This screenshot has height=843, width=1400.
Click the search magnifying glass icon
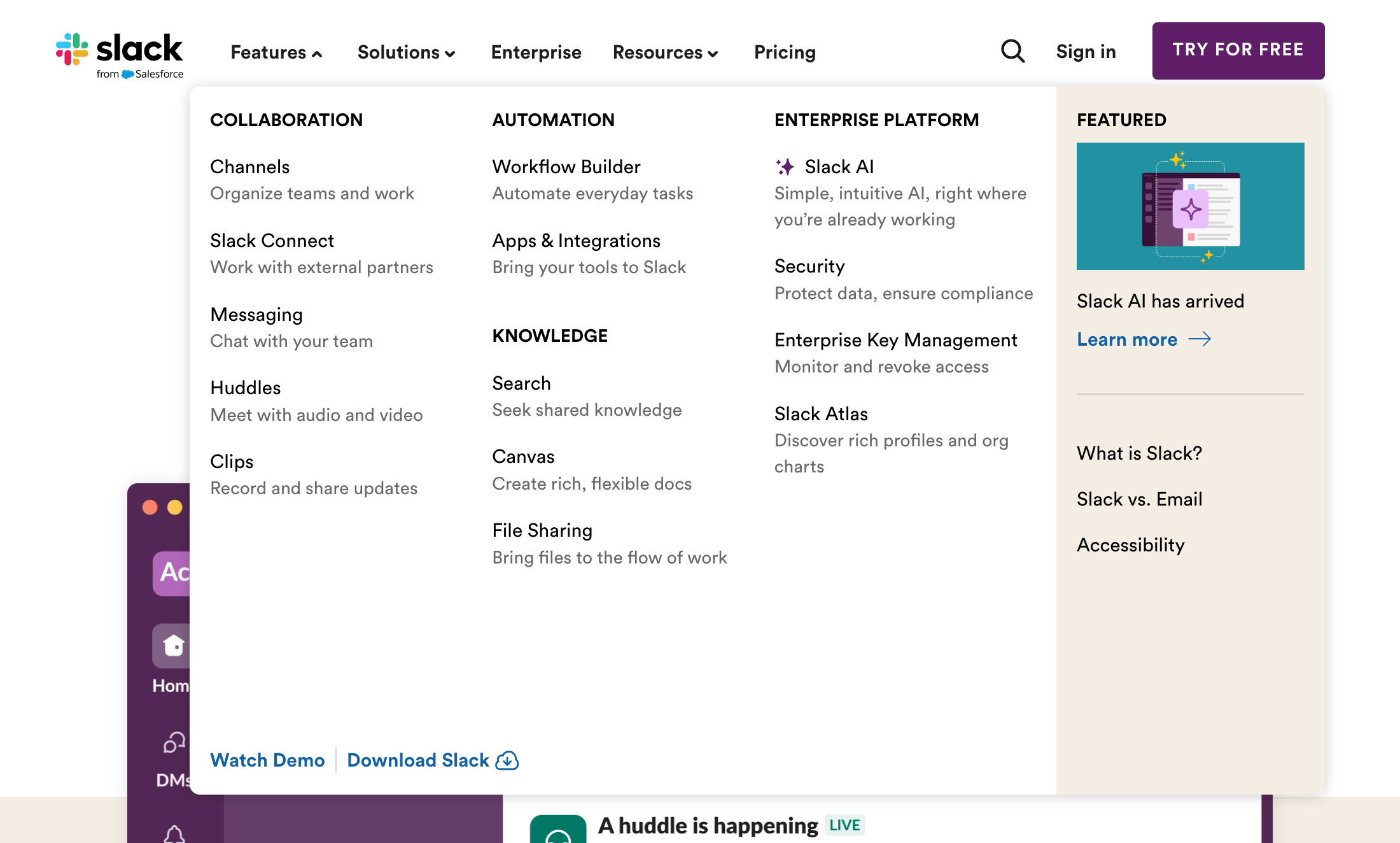tap(1012, 51)
